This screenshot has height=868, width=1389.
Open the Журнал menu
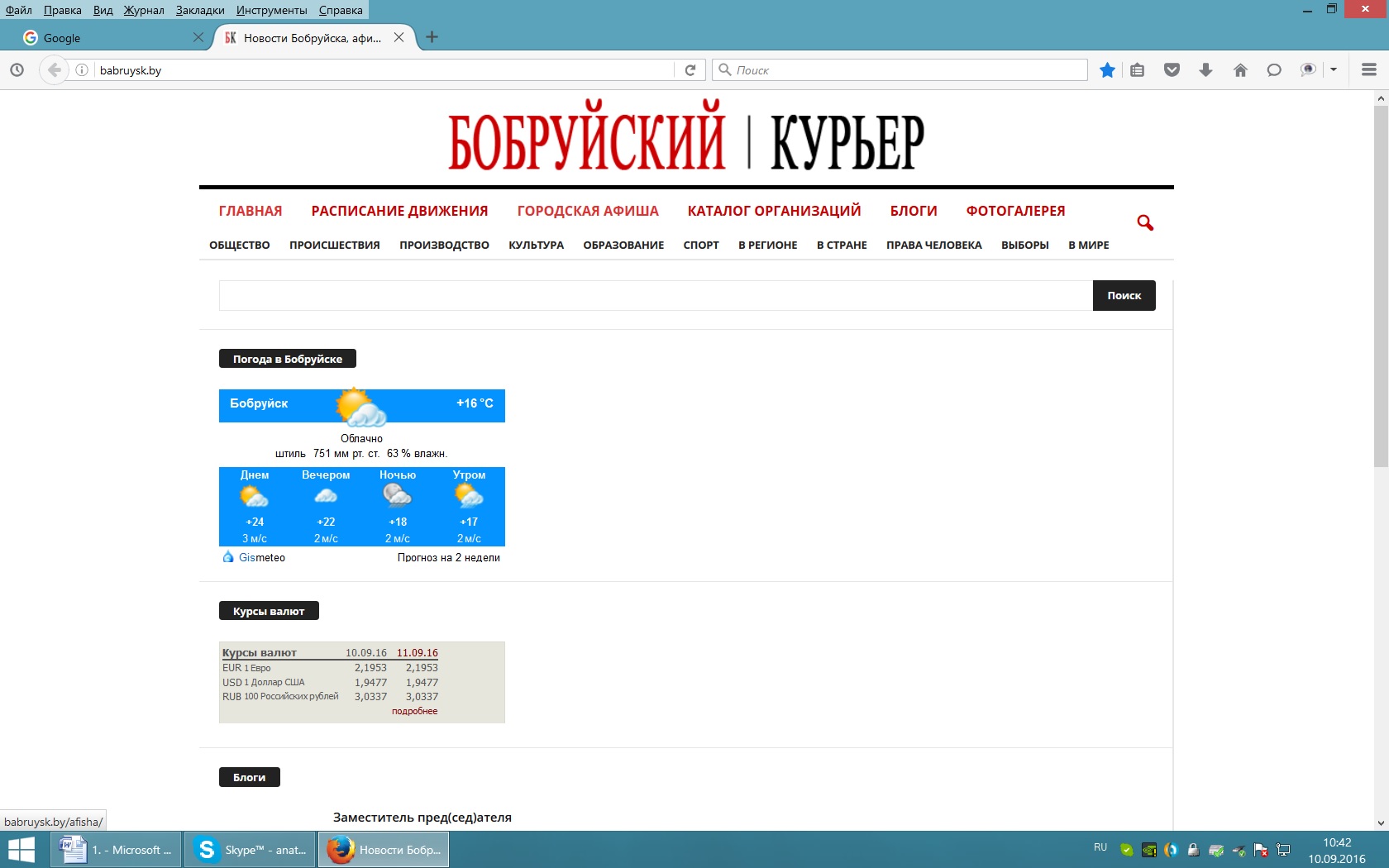click(144, 10)
